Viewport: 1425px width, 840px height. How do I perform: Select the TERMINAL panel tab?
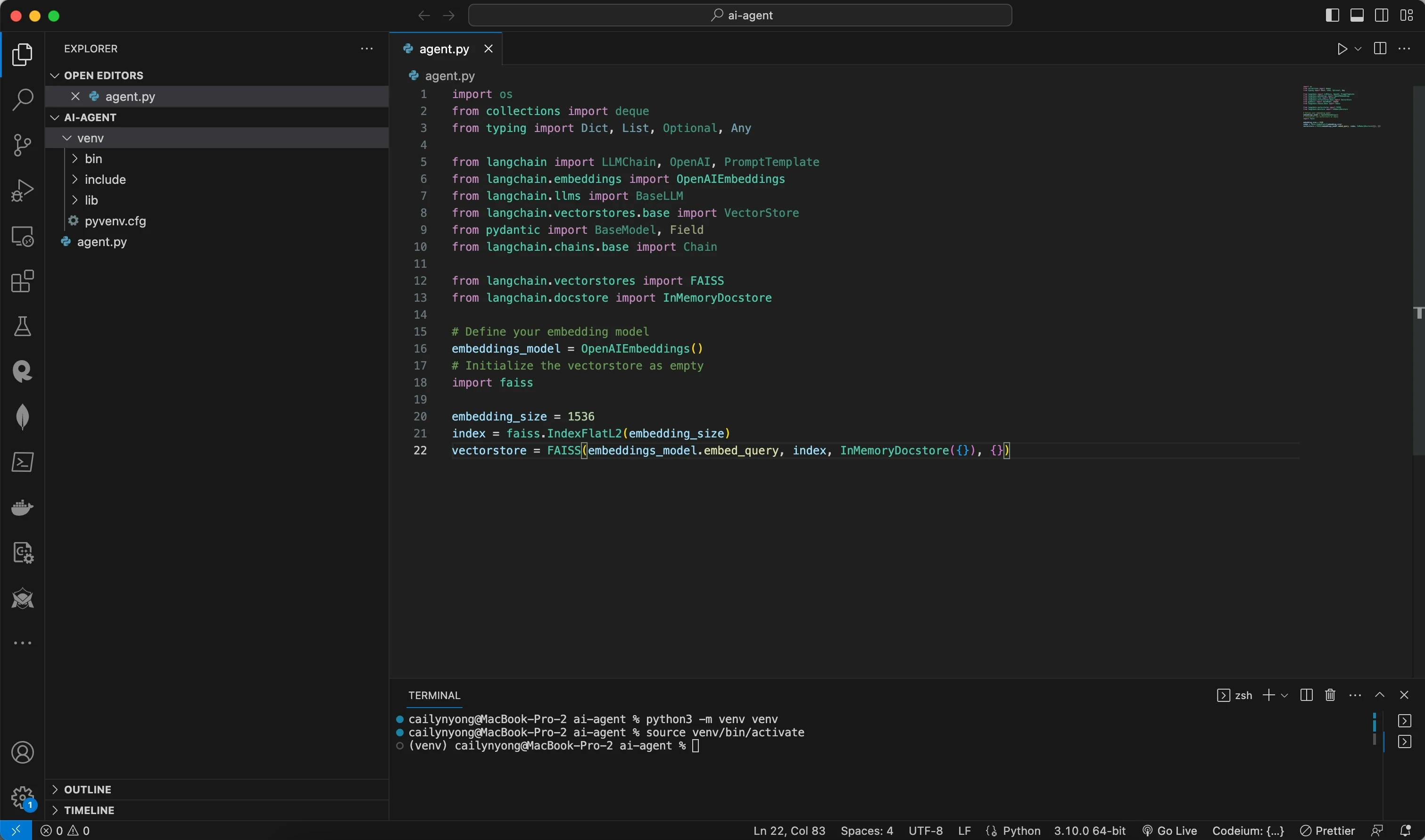434,696
